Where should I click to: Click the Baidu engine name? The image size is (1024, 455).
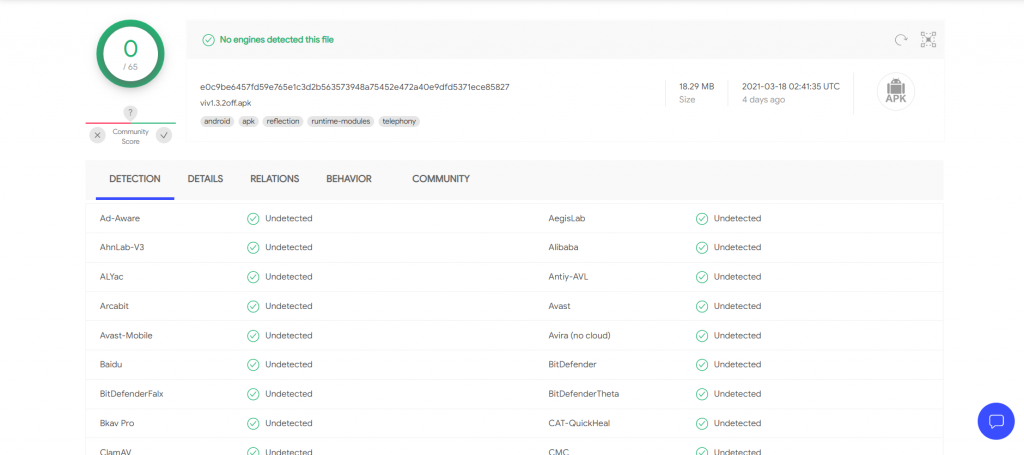(110, 364)
